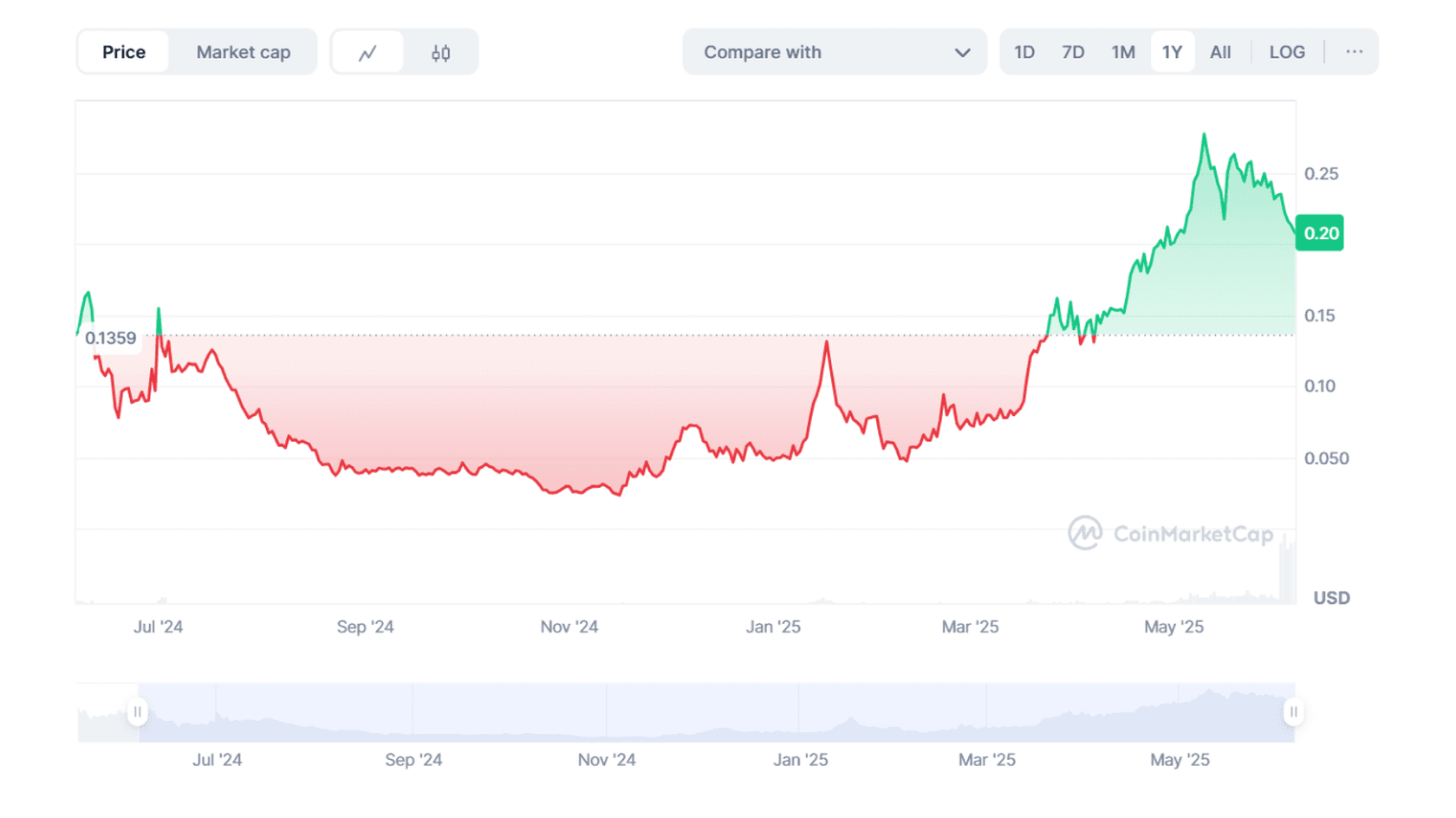Click the Jul '24 main chart axis label

(x=158, y=626)
